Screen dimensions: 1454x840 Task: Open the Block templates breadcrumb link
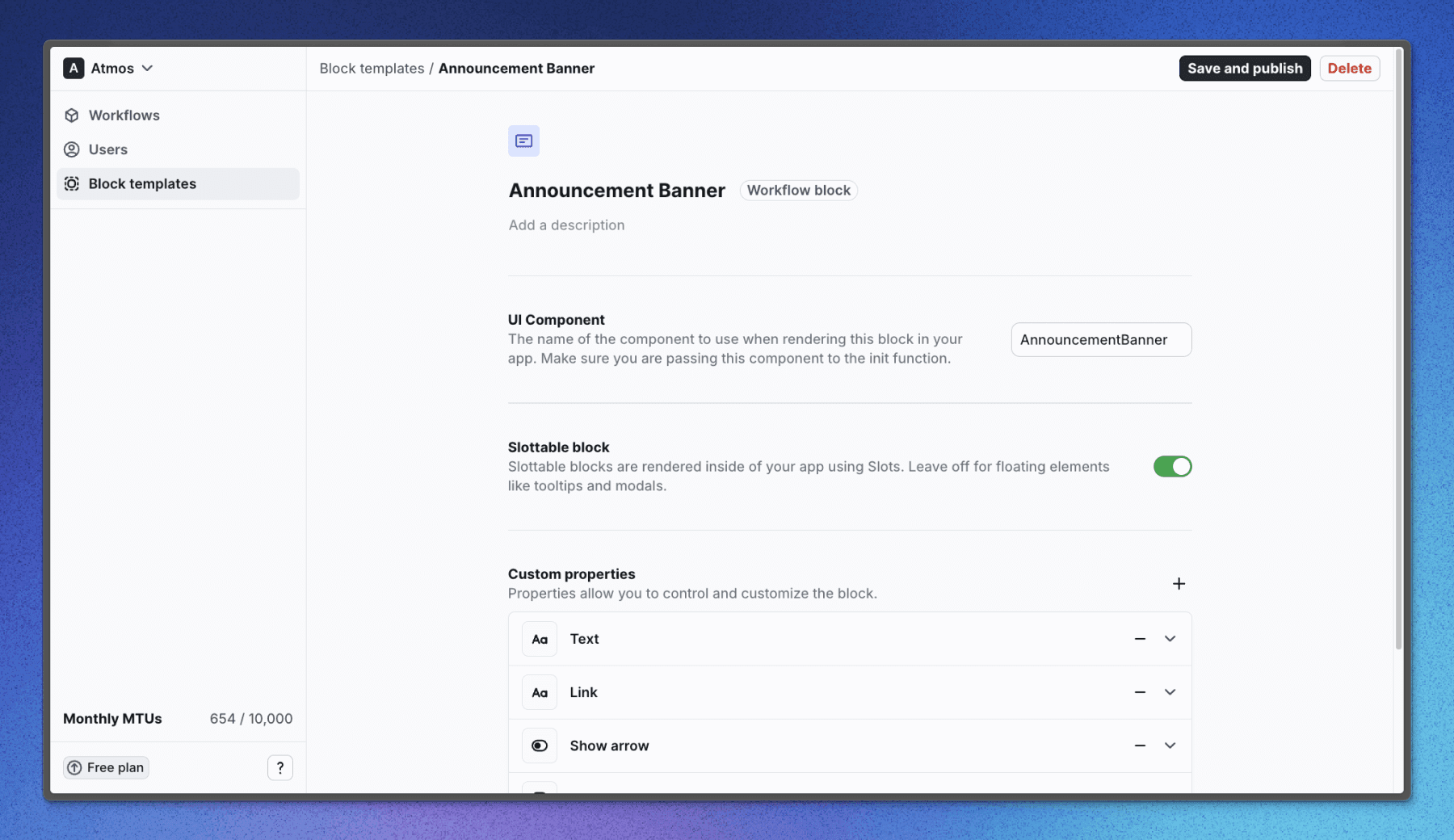[372, 68]
